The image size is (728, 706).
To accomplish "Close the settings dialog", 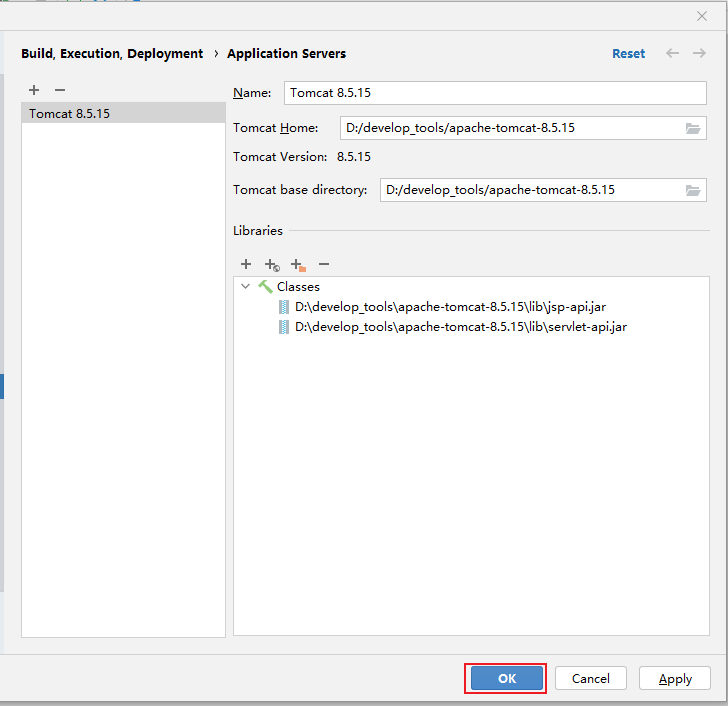I will pos(702,16).
